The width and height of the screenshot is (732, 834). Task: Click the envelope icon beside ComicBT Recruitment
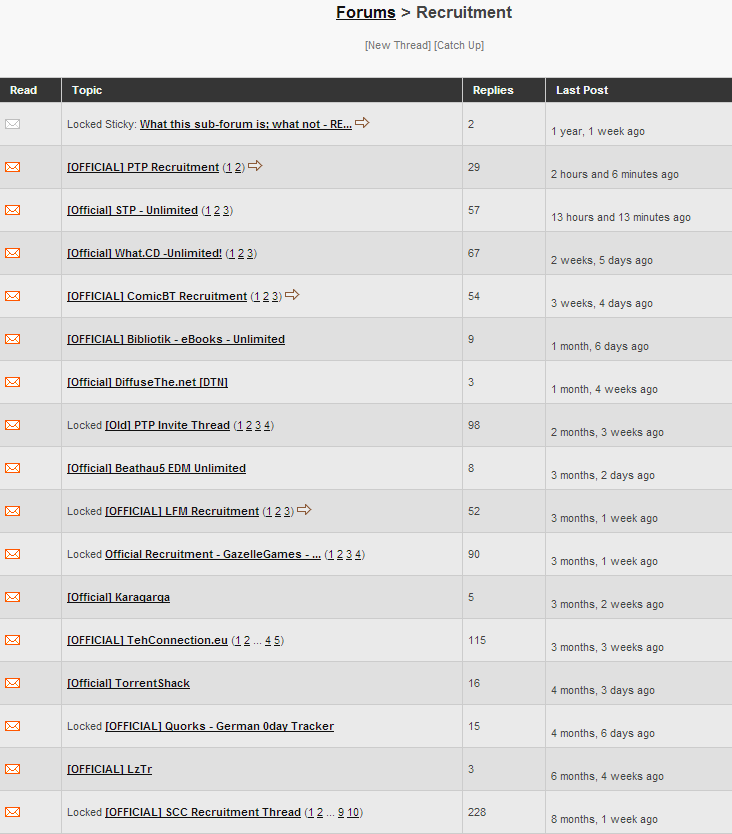(x=13, y=296)
